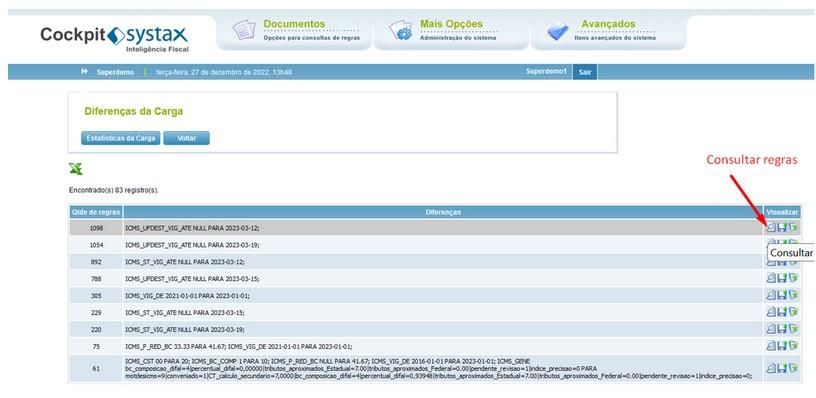Click the floppy save icon in row 75
This screenshot has width=816, height=398.
coord(782,346)
